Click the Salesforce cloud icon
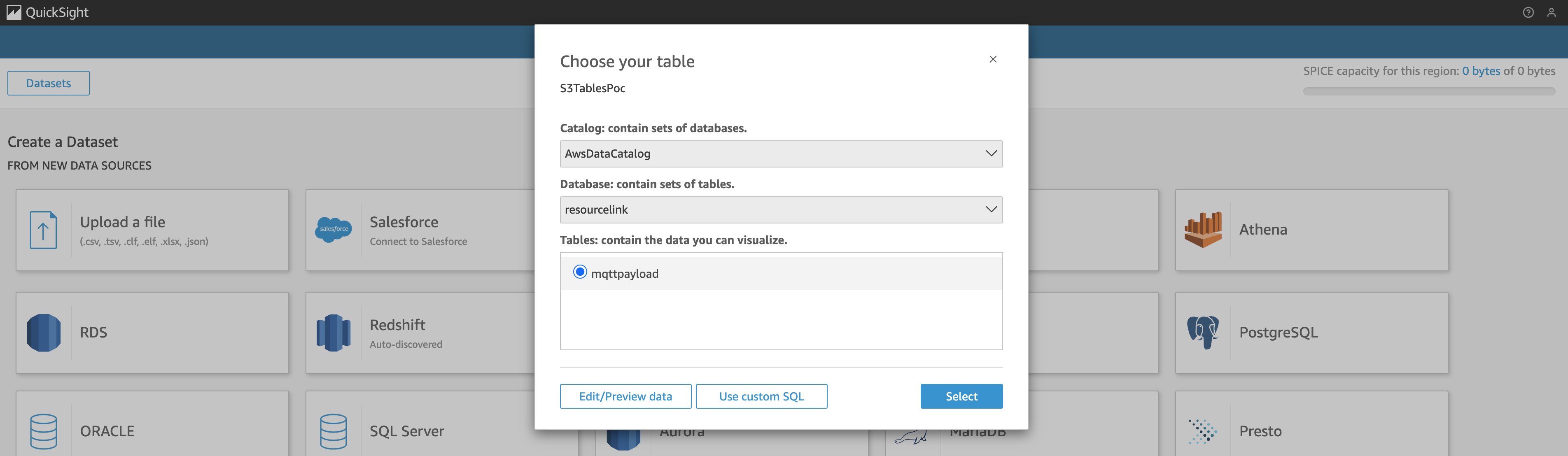 pyautogui.click(x=334, y=229)
